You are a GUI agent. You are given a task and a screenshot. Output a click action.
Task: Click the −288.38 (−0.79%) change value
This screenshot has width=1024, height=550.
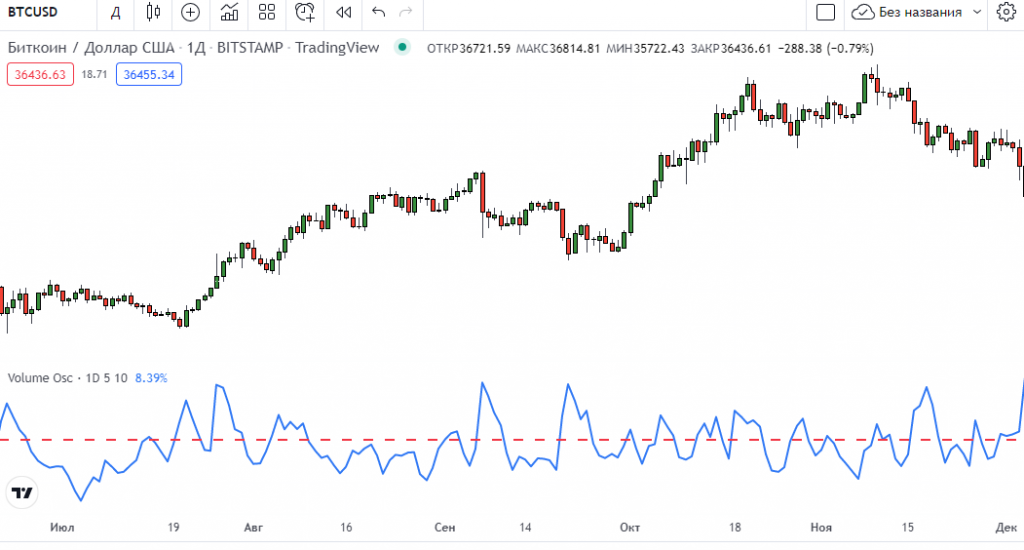tap(825, 48)
